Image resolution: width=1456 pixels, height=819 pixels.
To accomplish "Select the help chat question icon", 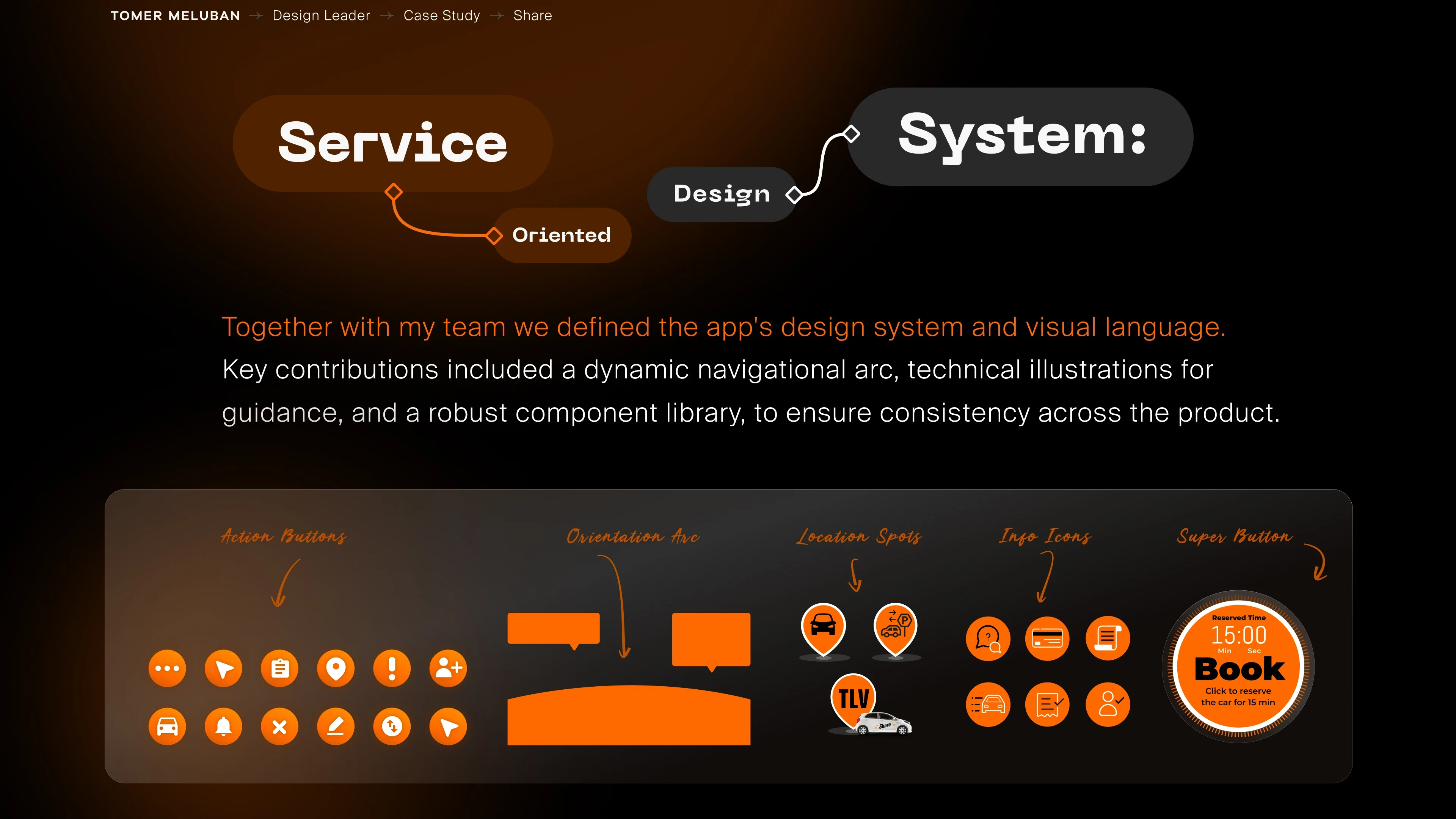I will coord(988,639).
